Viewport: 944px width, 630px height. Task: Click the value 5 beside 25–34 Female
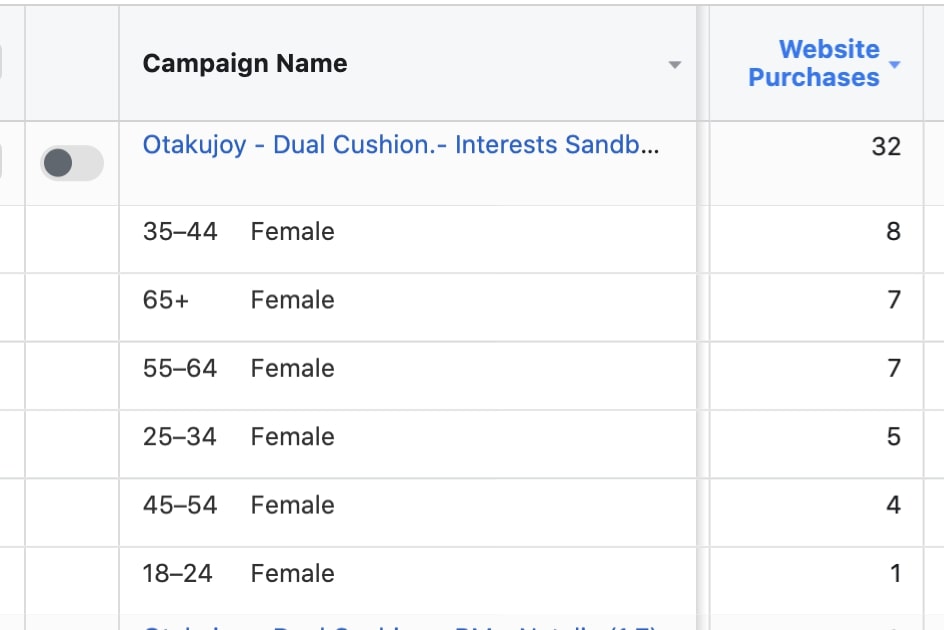893,436
